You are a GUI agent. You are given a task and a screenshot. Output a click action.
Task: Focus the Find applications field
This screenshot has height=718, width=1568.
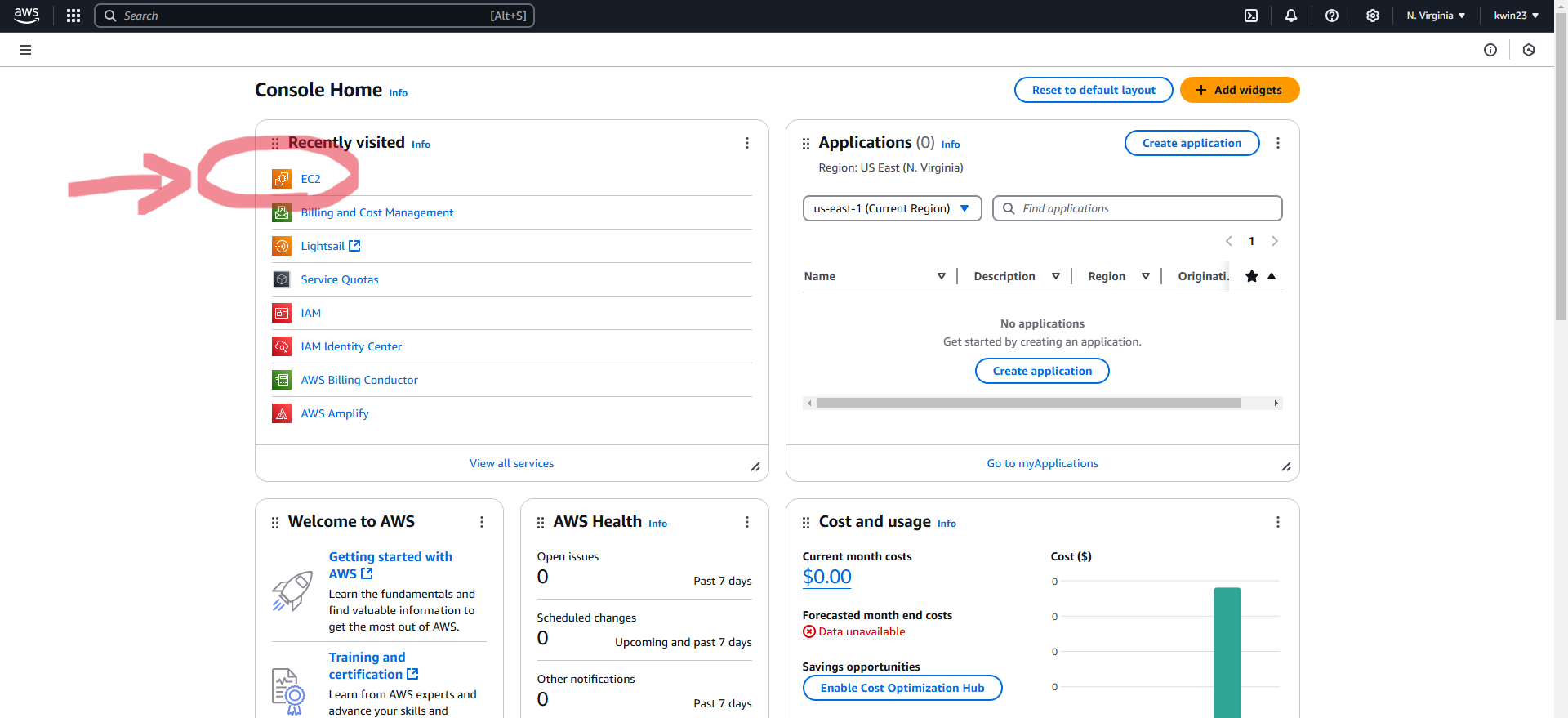[x=1137, y=208]
